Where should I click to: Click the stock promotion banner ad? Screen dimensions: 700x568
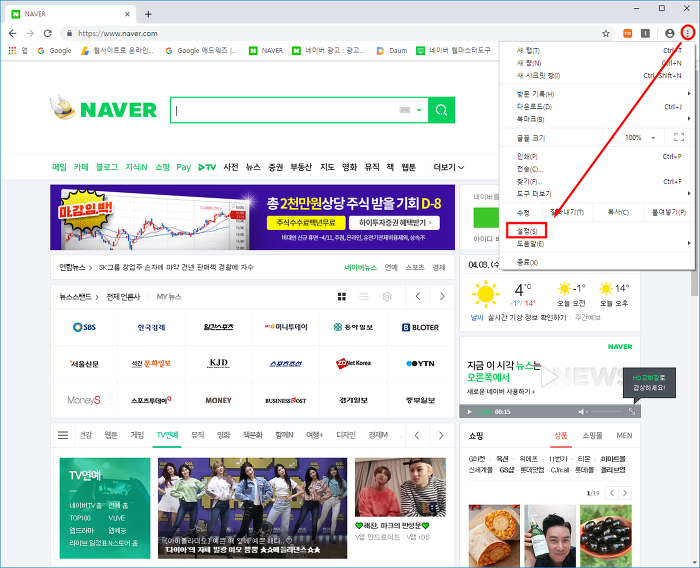click(252, 217)
